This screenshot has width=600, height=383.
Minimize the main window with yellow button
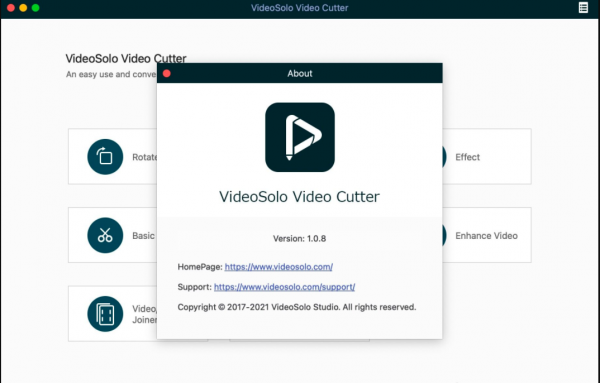(x=23, y=8)
